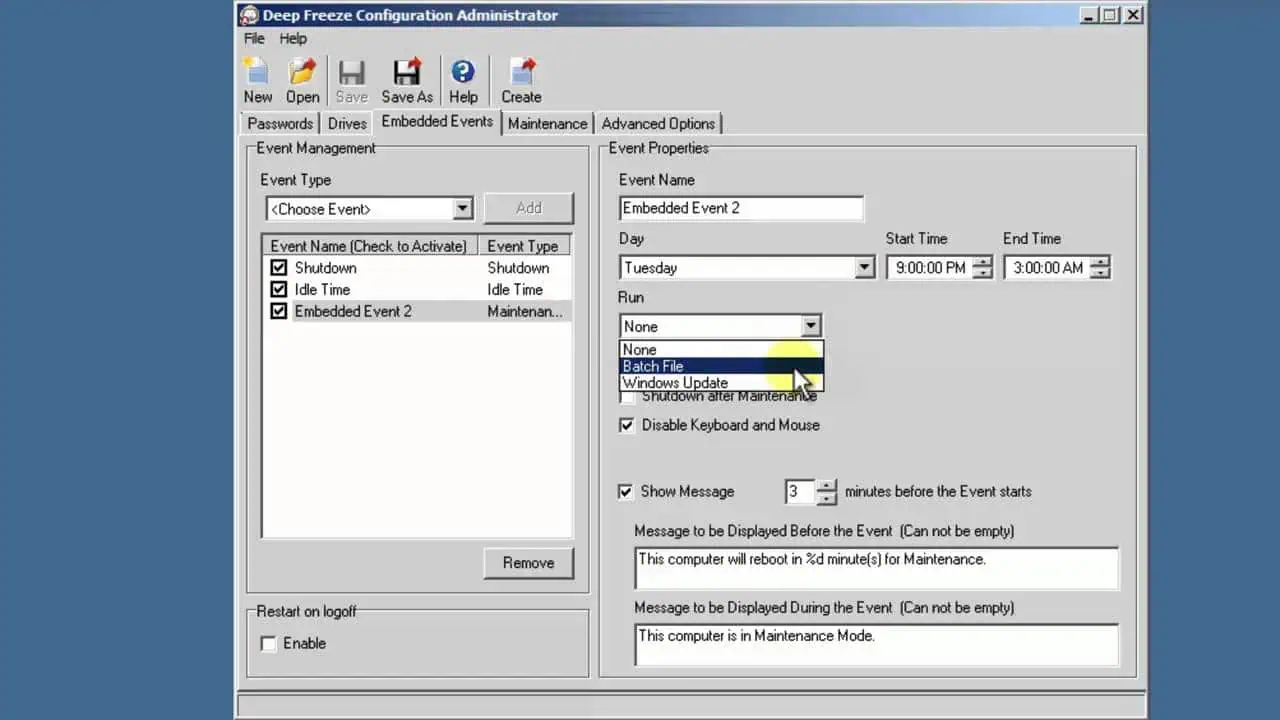Select the Shutdown row in event list
Screen dimensions: 1280x720
click(x=417, y=268)
